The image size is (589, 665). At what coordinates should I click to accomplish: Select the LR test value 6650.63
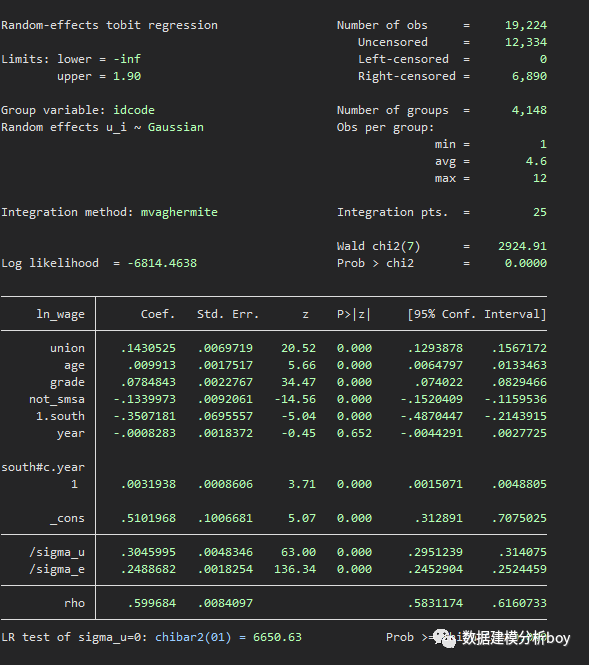point(277,637)
